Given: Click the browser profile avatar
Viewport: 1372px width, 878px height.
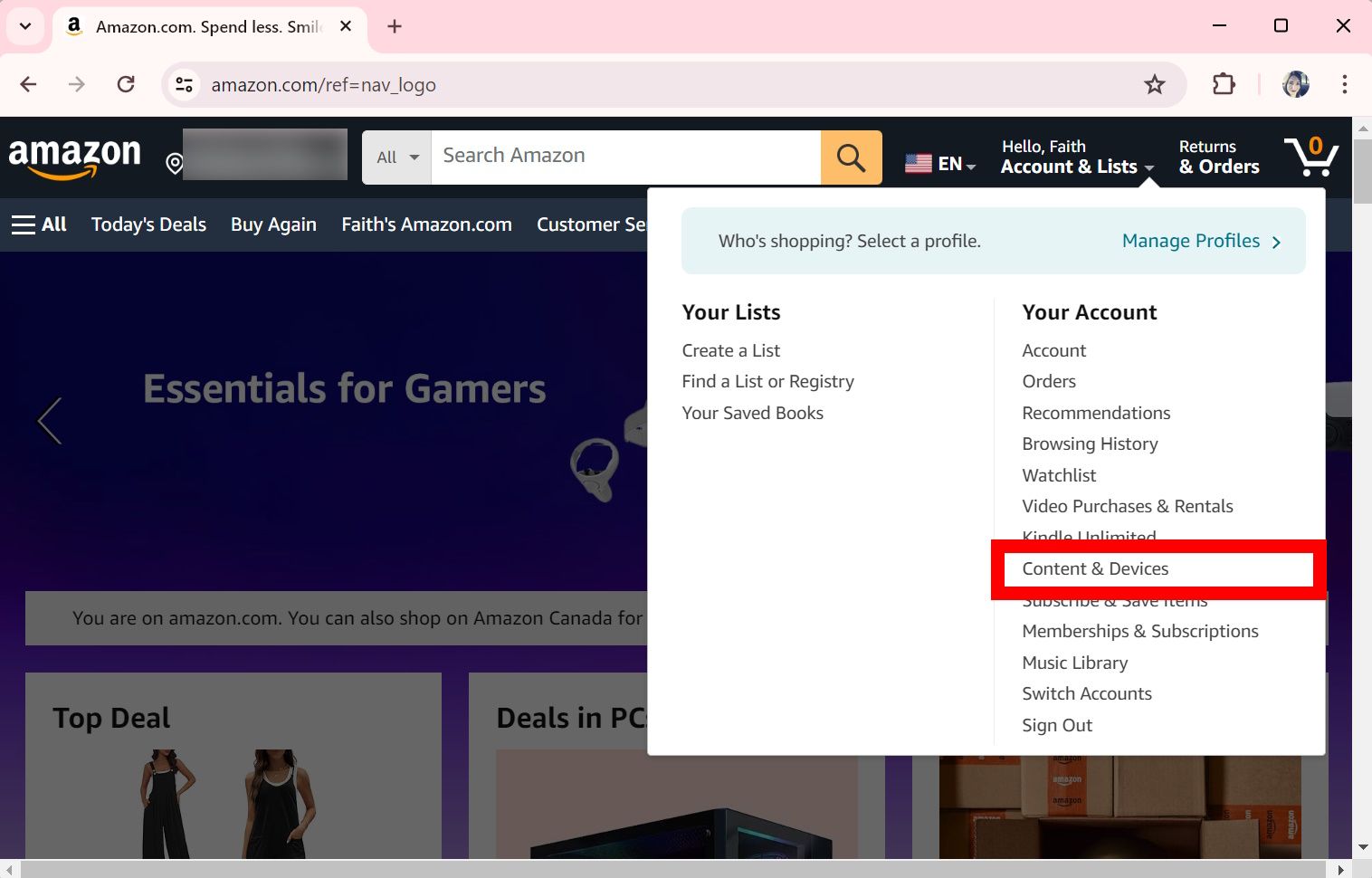Looking at the screenshot, I should (1296, 84).
